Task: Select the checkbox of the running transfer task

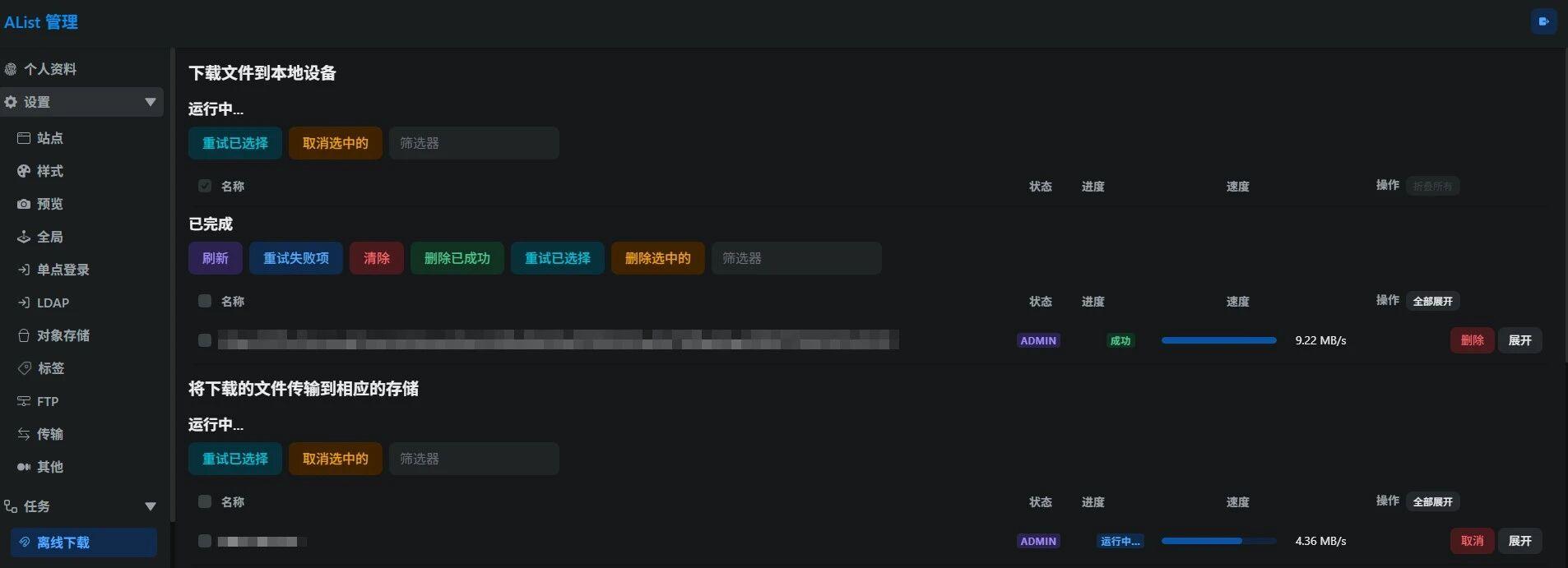Action: coord(205,541)
